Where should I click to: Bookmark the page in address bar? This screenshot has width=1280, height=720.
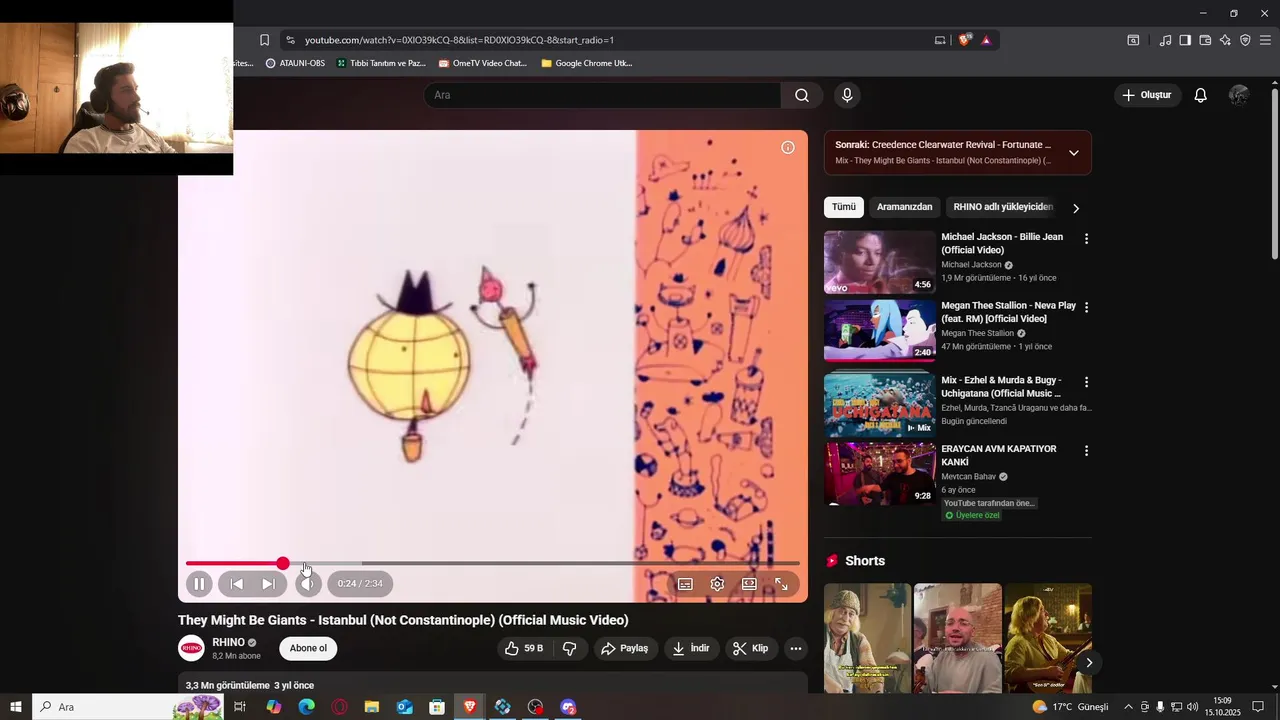click(264, 40)
